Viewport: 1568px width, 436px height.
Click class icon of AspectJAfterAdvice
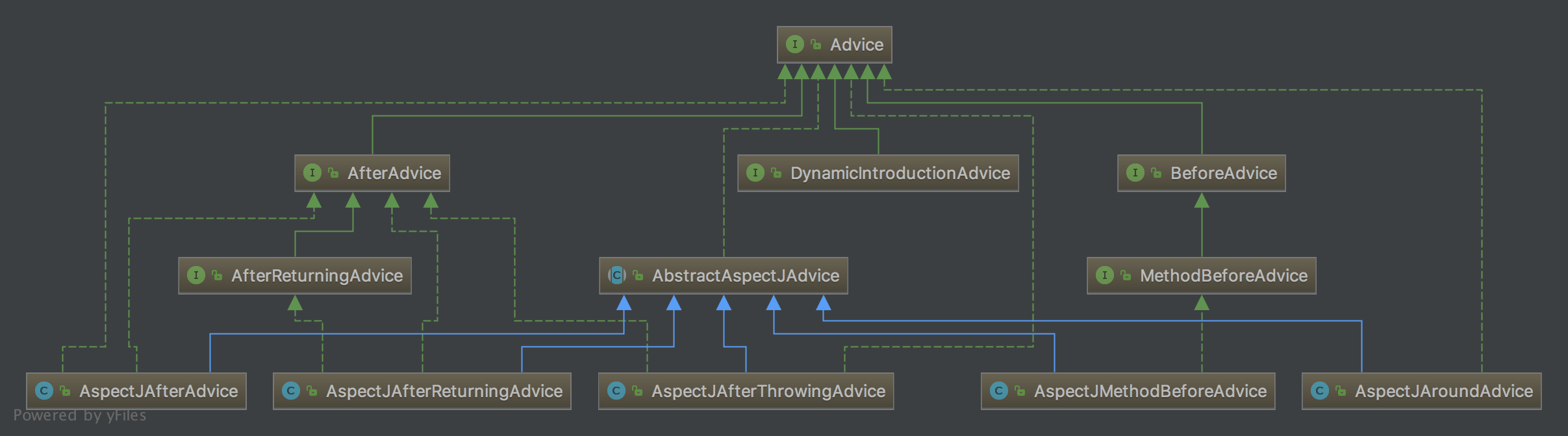coord(44,391)
